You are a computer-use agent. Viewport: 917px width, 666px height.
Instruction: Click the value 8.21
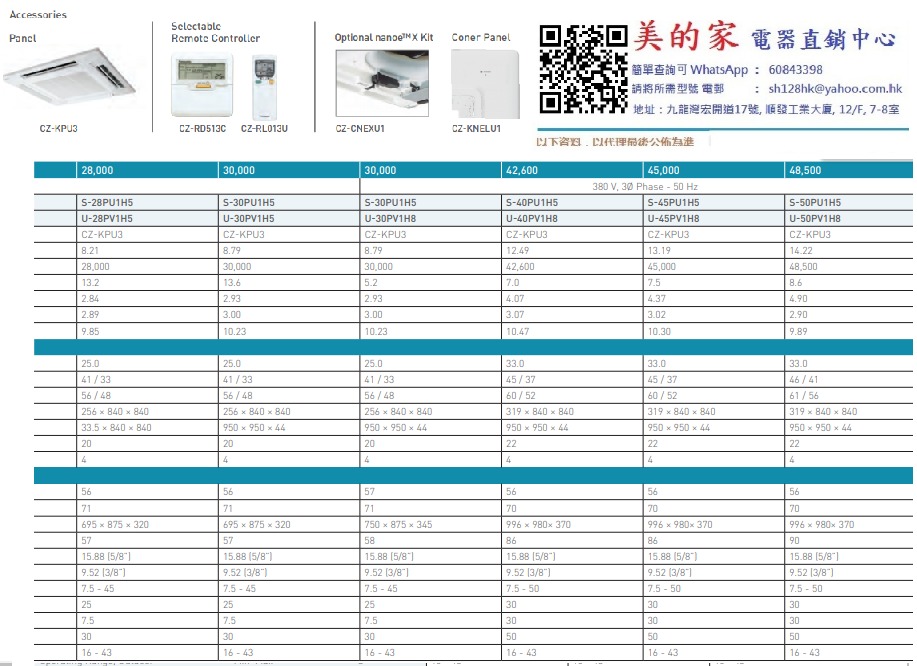pyautogui.click(x=90, y=250)
